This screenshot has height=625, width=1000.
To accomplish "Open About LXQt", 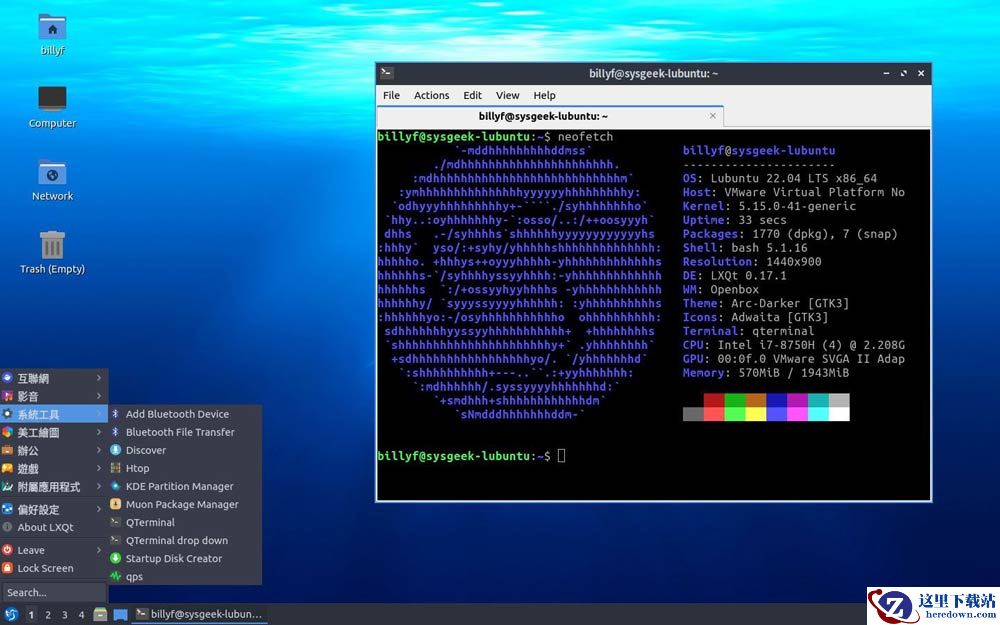I will pyautogui.click(x=54, y=527).
